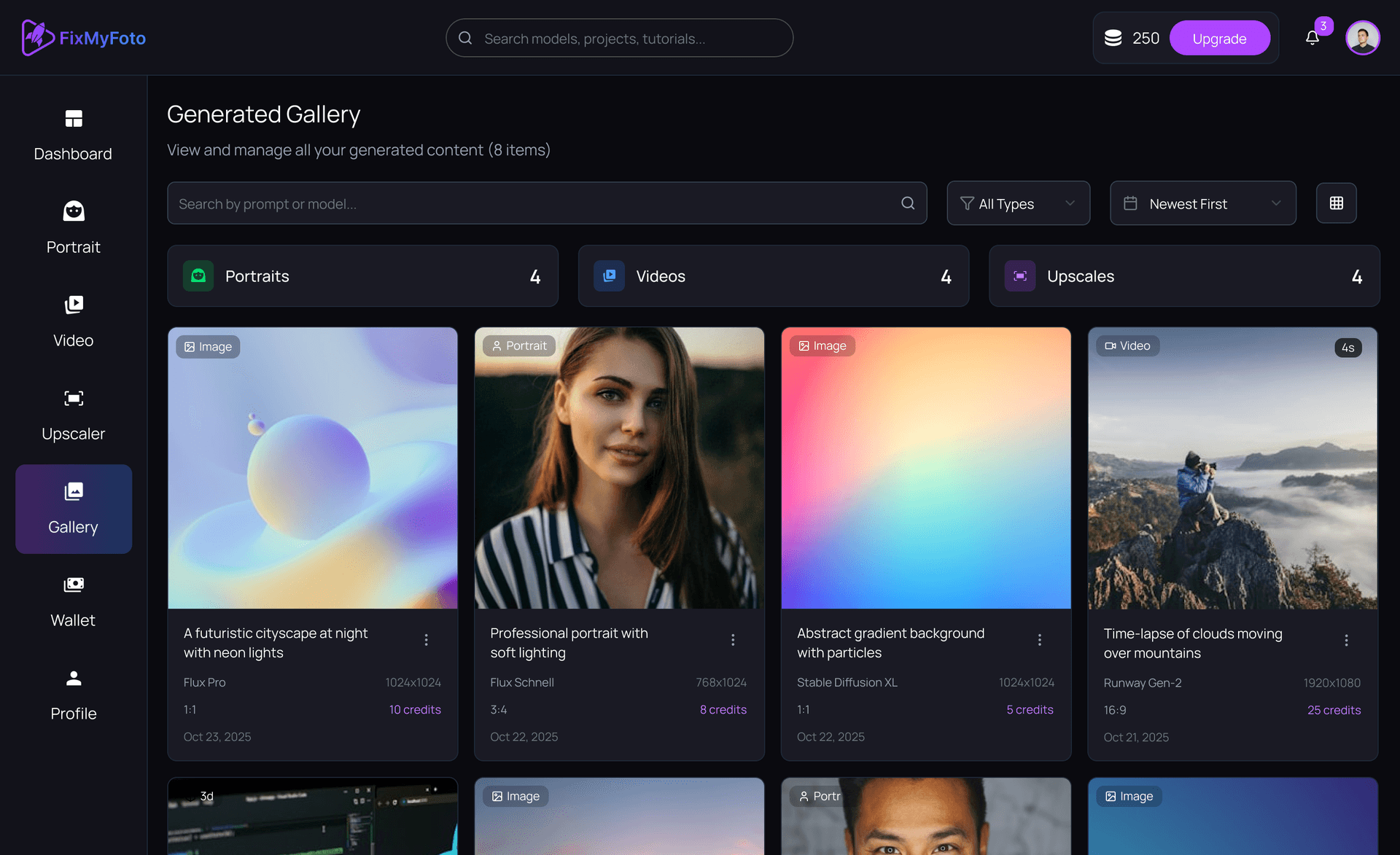Click the Upgrade button

coord(1219,39)
